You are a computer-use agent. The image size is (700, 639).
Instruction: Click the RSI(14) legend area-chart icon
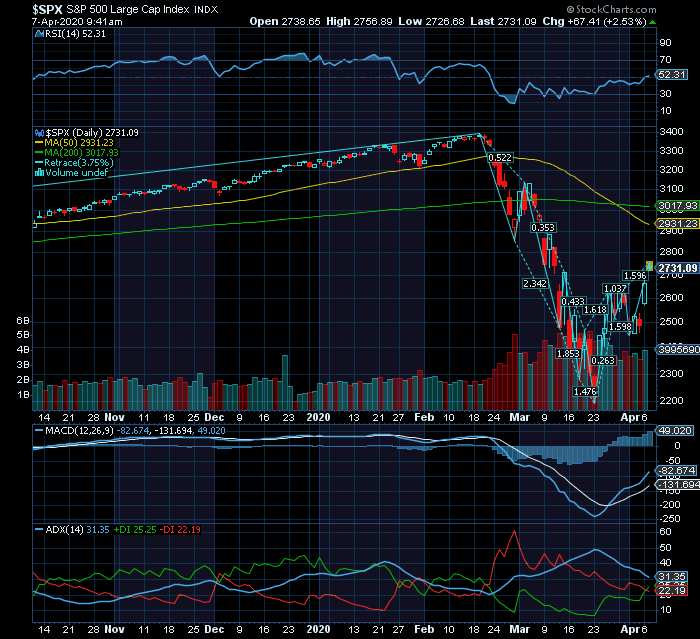[x=39, y=34]
